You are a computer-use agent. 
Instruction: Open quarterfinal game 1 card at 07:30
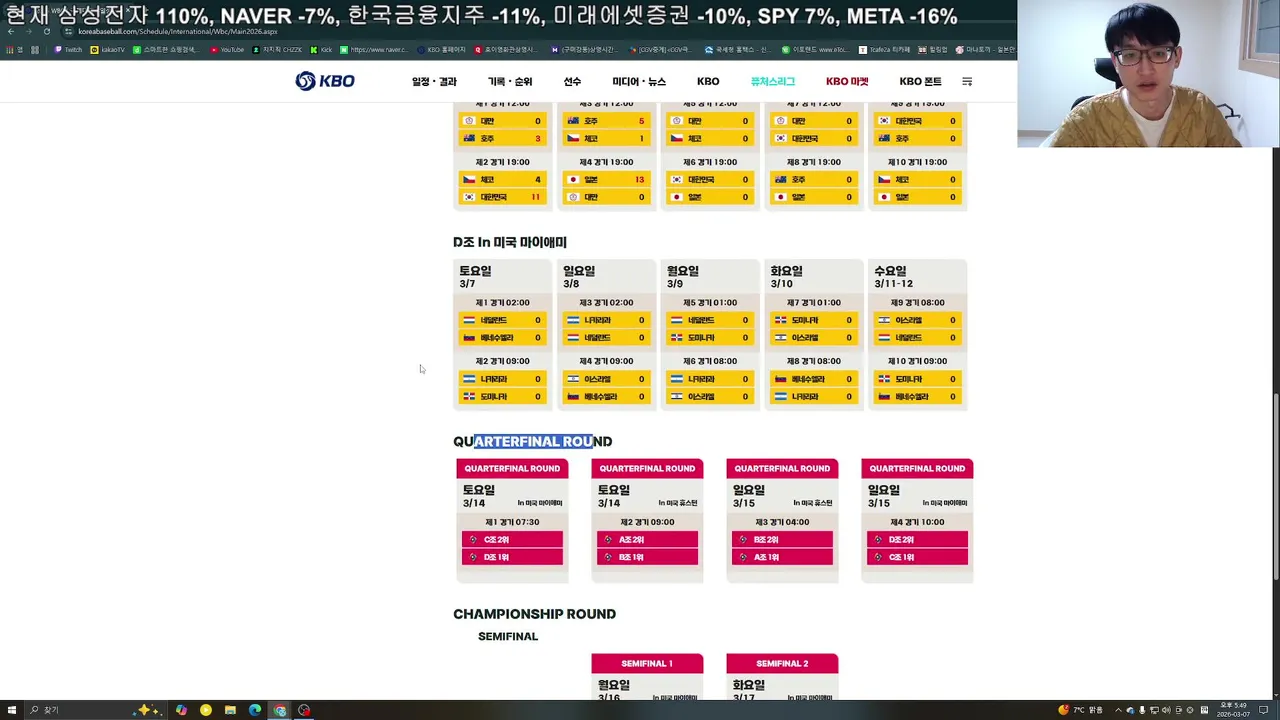512,520
